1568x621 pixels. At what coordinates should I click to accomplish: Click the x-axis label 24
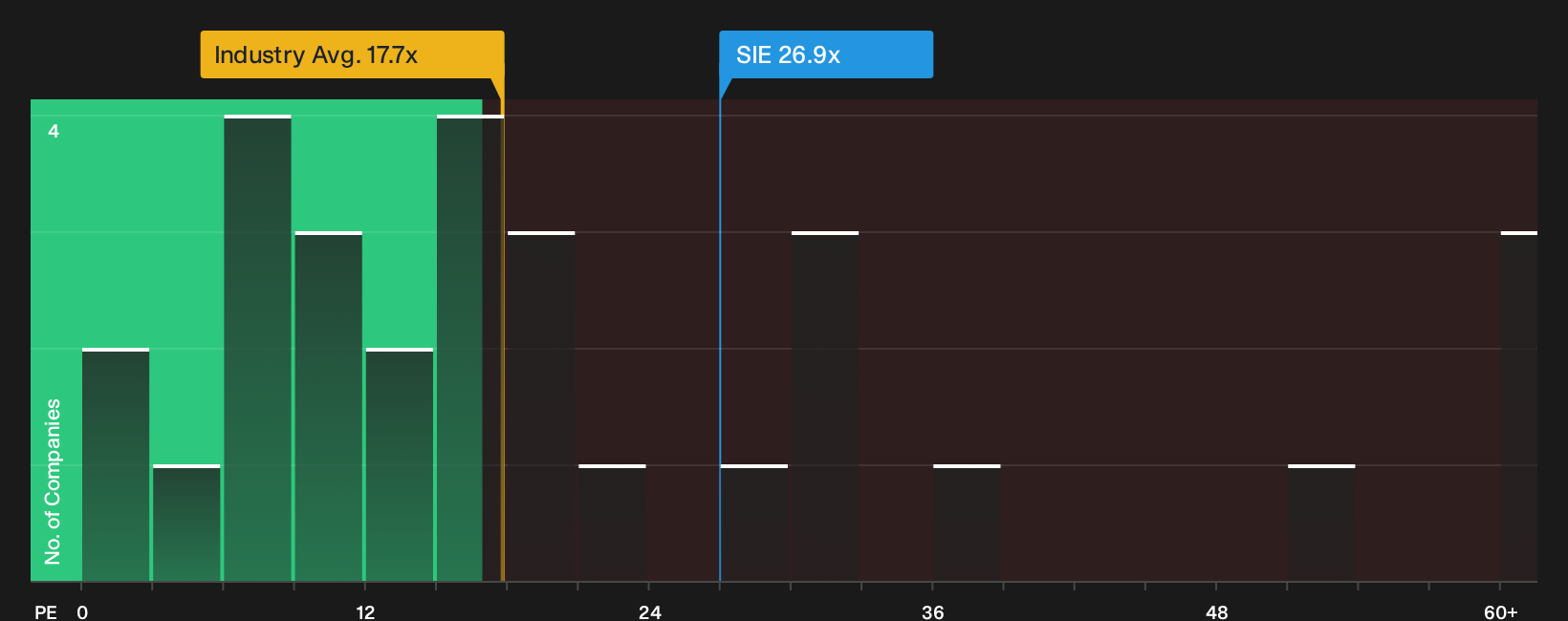650,612
